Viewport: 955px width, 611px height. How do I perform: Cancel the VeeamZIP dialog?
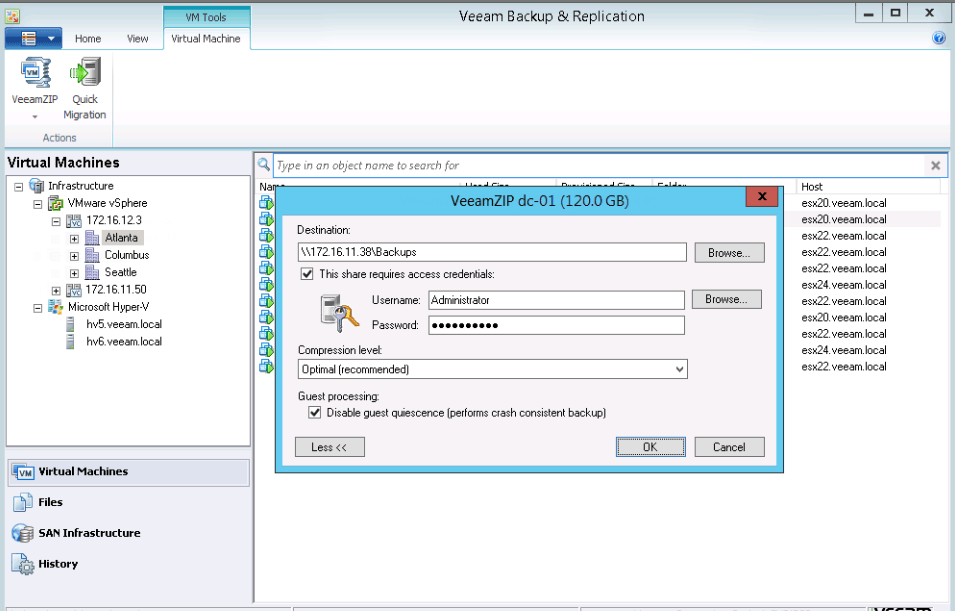[729, 447]
